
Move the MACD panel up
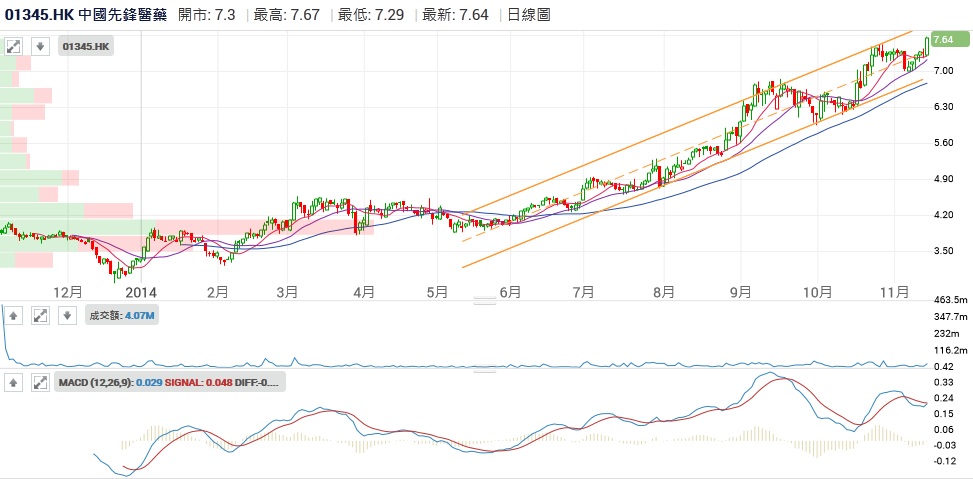14,382
